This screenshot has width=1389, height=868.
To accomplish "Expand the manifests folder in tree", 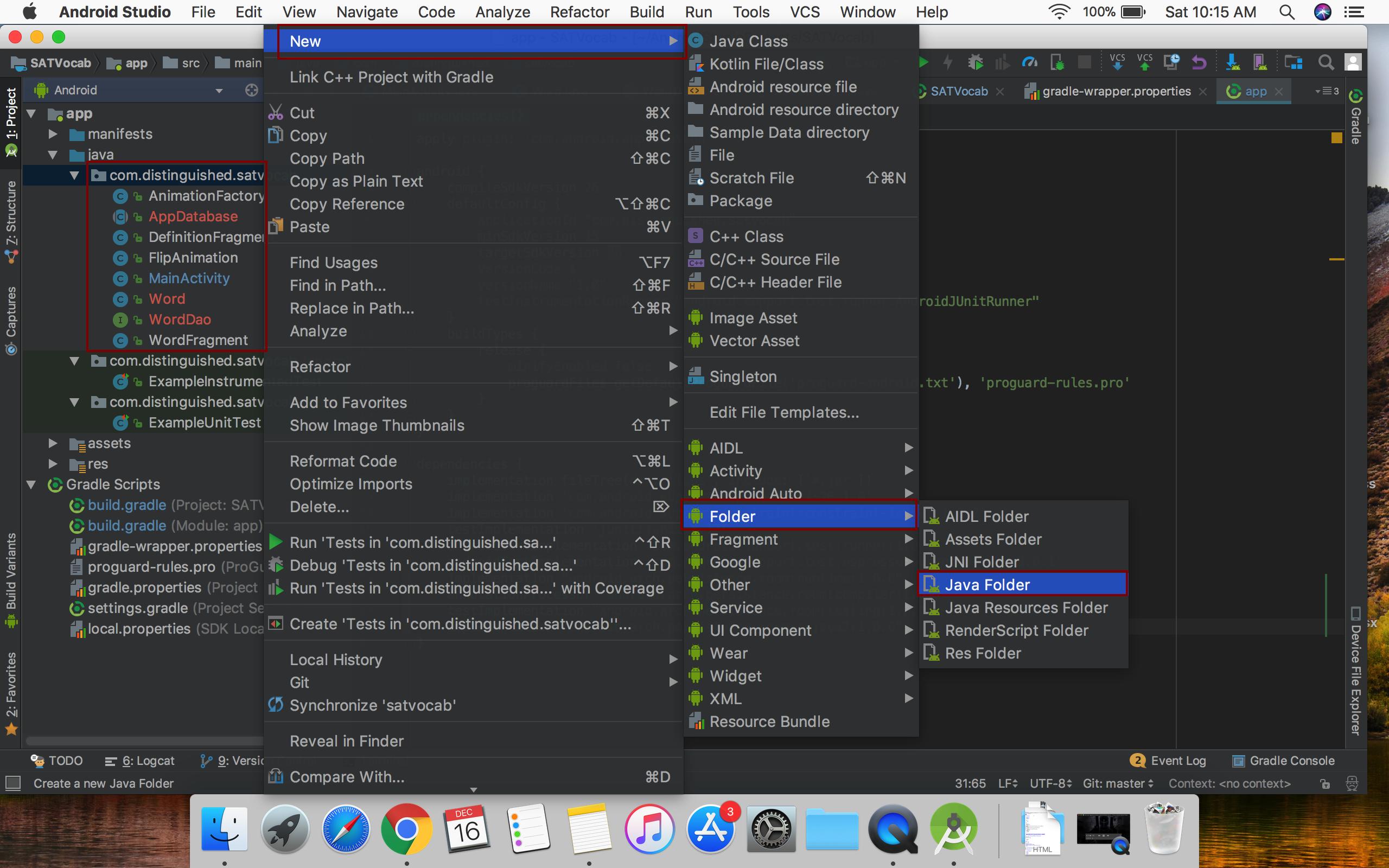I will tap(53, 134).
